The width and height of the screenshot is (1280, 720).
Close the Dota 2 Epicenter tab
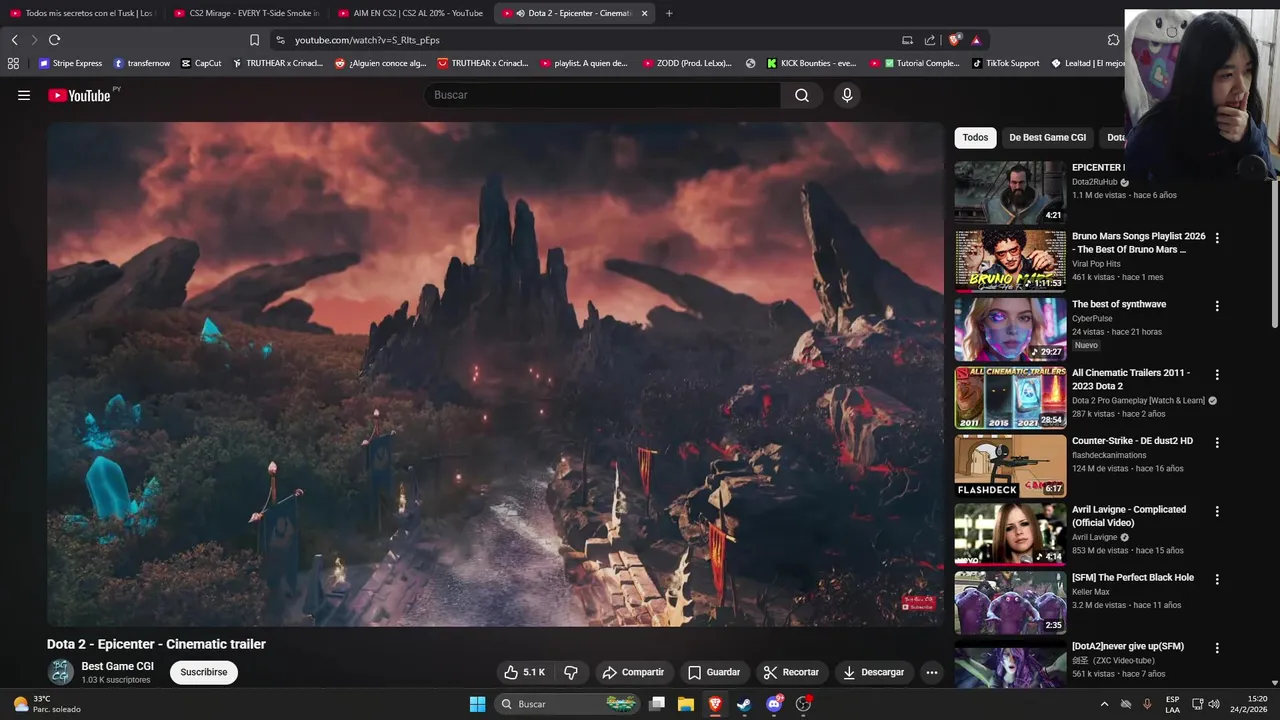pyautogui.click(x=644, y=13)
